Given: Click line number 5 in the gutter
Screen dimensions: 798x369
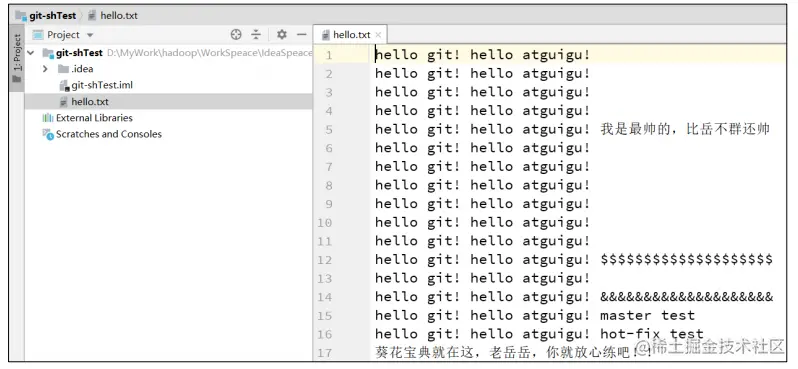Looking at the screenshot, I should (x=329, y=129).
